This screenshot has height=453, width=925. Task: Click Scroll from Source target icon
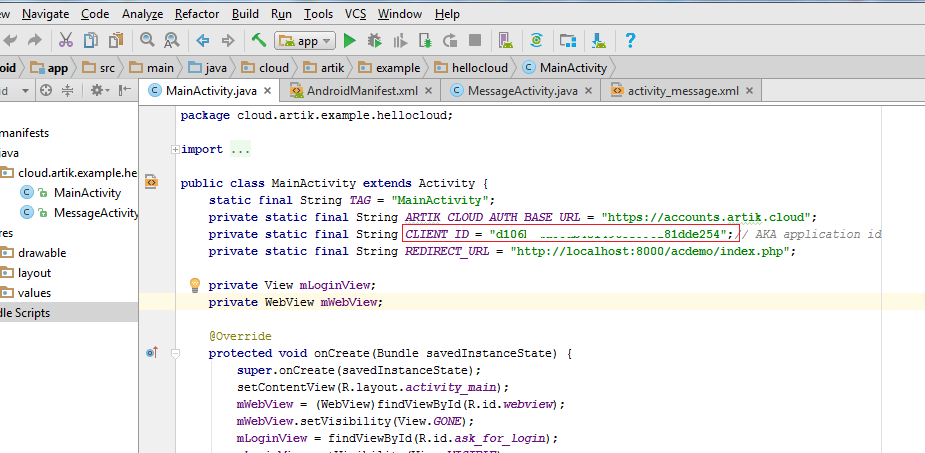coord(47,90)
